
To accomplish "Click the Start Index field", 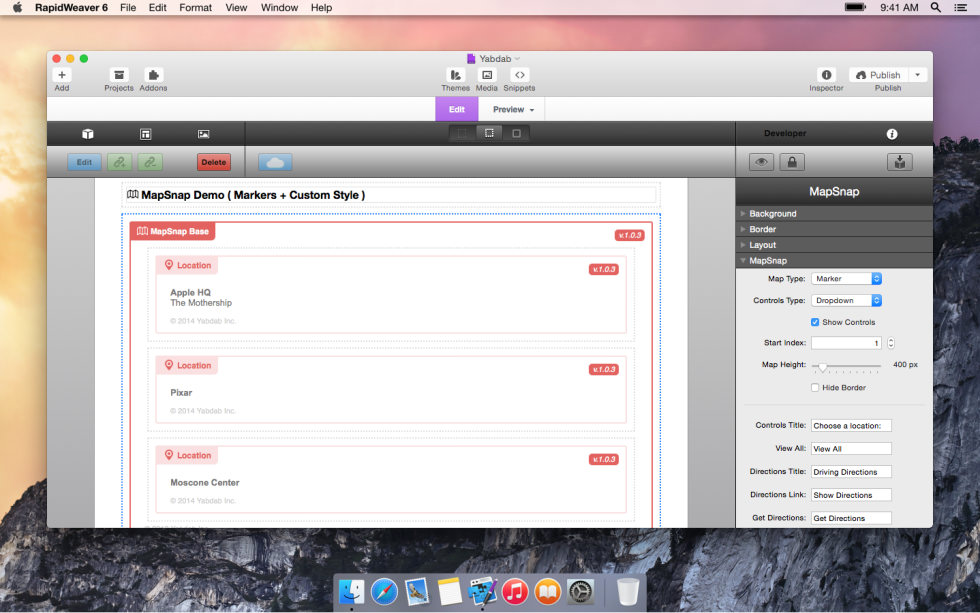I will click(x=847, y=343).
